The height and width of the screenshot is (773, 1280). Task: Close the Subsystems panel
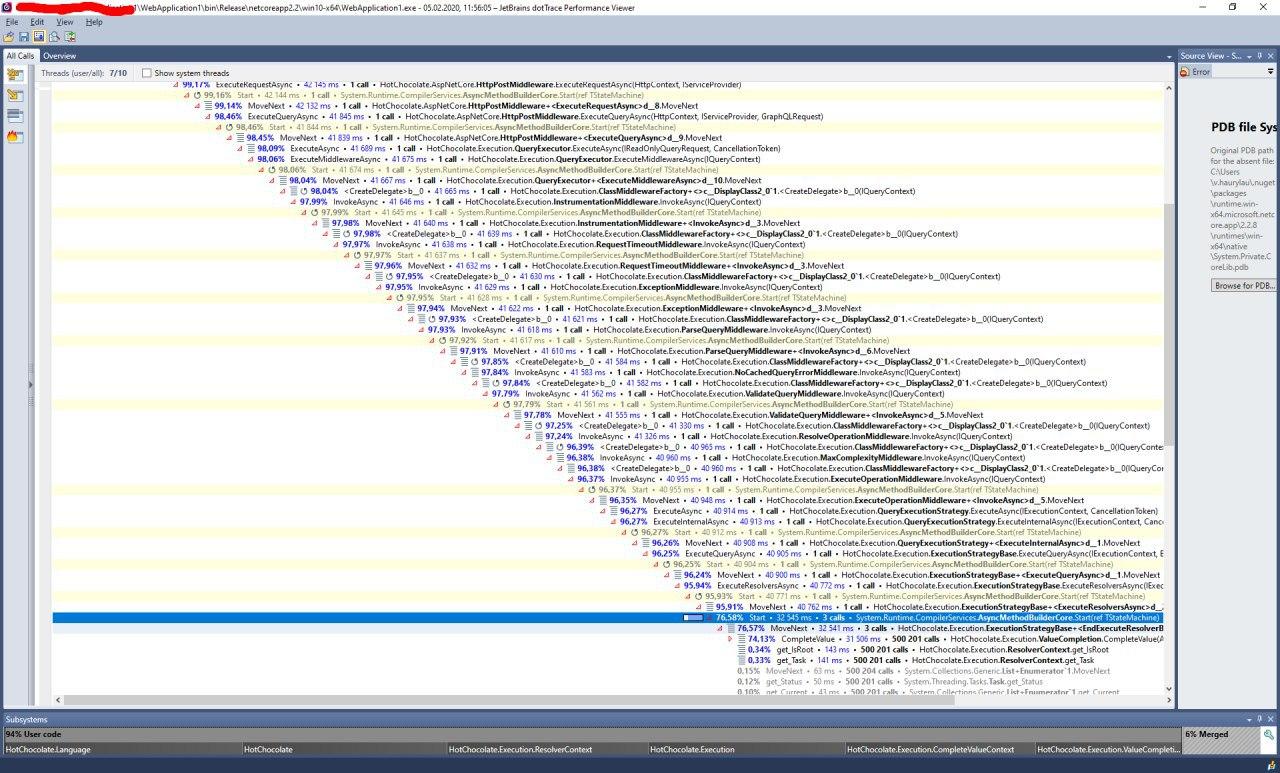1272,720
